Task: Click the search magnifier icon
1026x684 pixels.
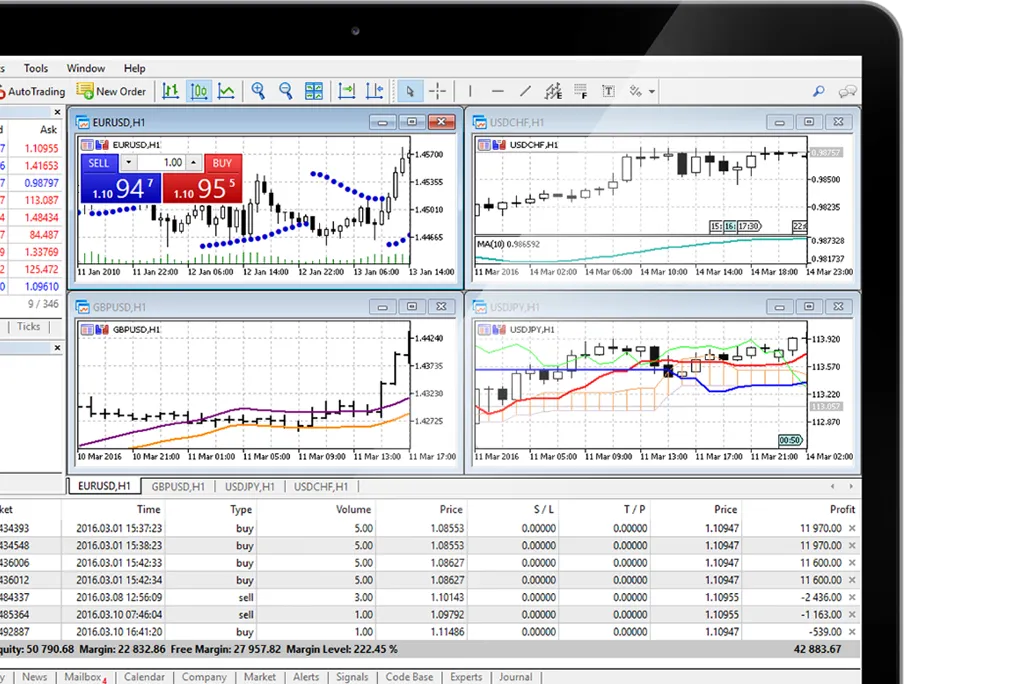Action: click(x=819, y=92)
